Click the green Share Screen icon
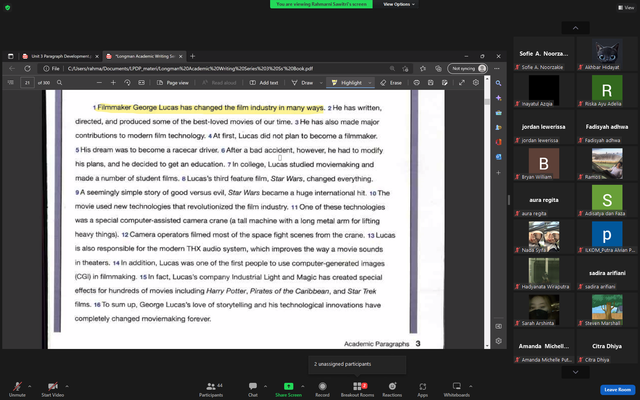The width and height of the screenshot is (640, 400). [289, 386]
